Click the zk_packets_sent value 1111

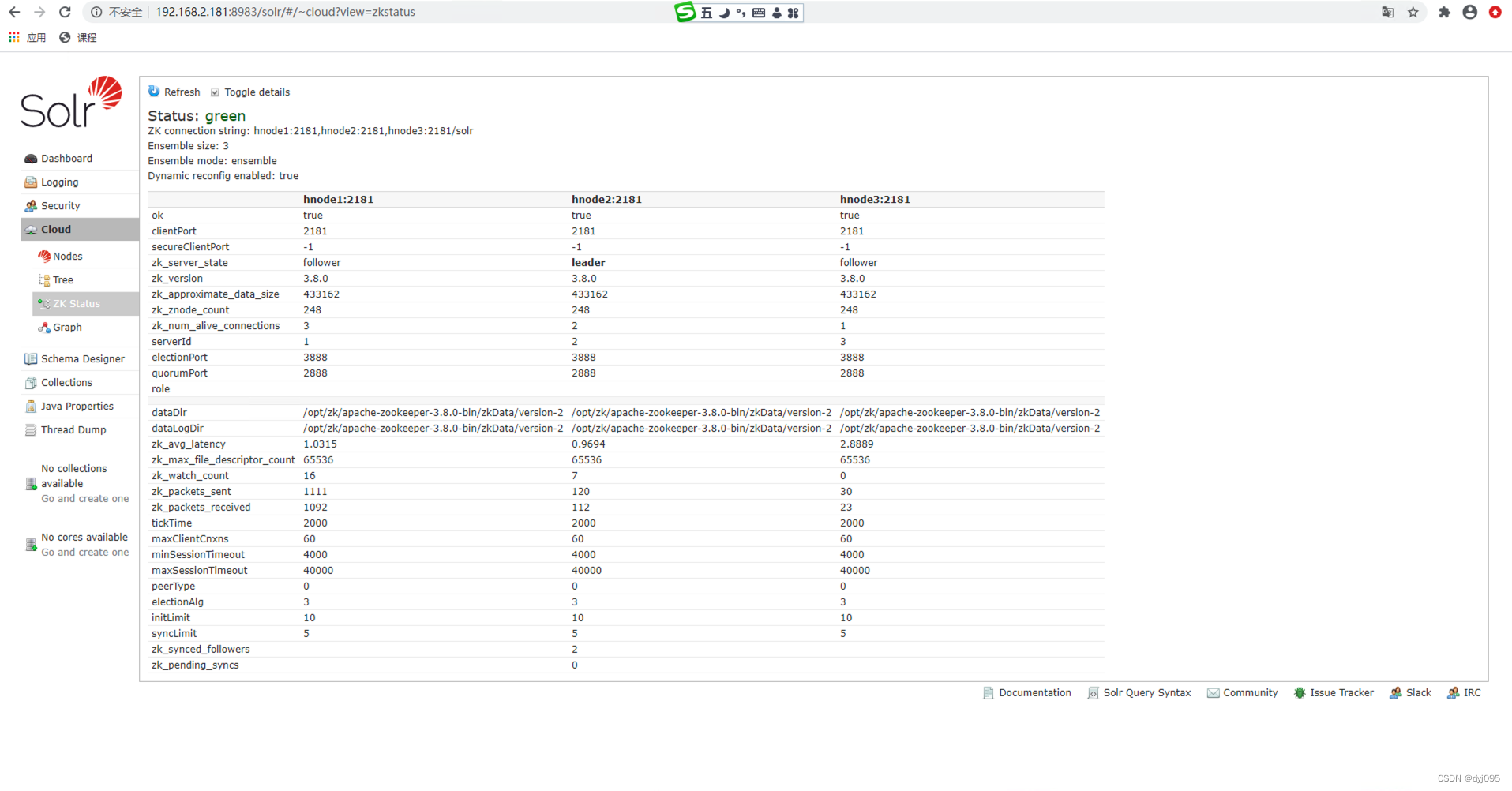pyautogui.click(x=315, y=492)
